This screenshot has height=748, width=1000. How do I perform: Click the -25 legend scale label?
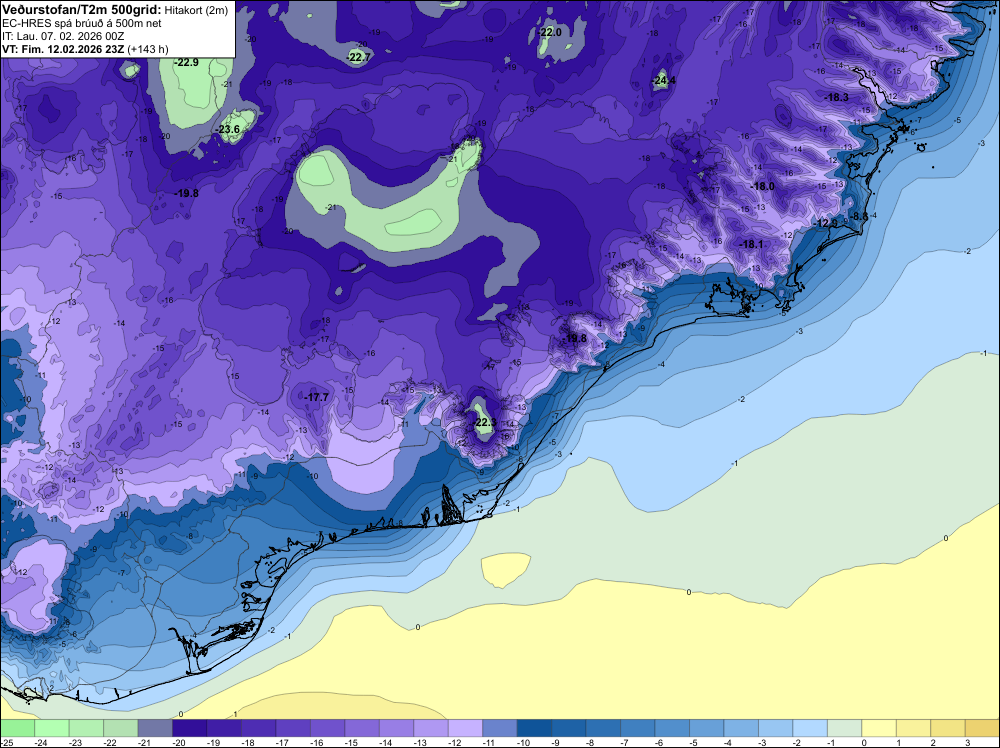[6, 742]
